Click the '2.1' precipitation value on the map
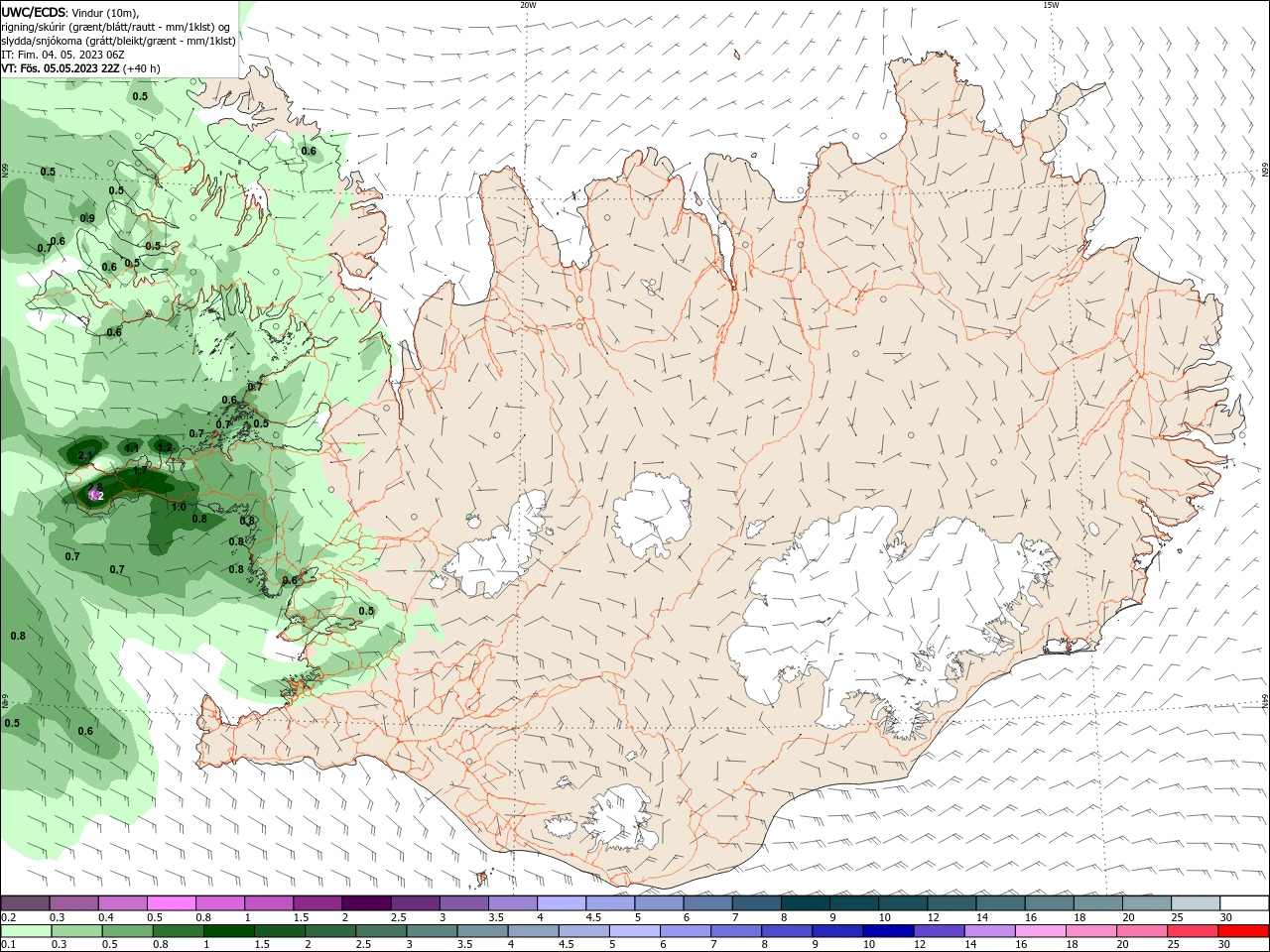This screenshot has height=952, width=1270. point(84,456)
